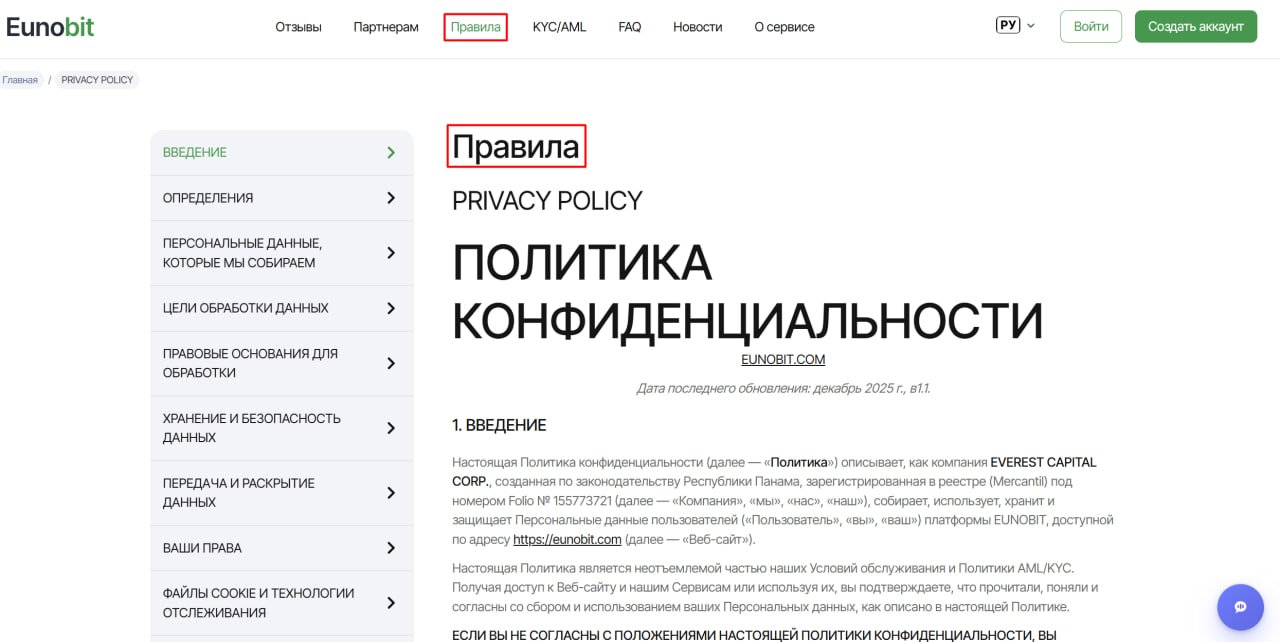The image size is (1280, 642).
Task: Select ПЕРЕДАЧА И РАСКРЫТИЕ ДАННЫХ section
Action: coord(282,493)
